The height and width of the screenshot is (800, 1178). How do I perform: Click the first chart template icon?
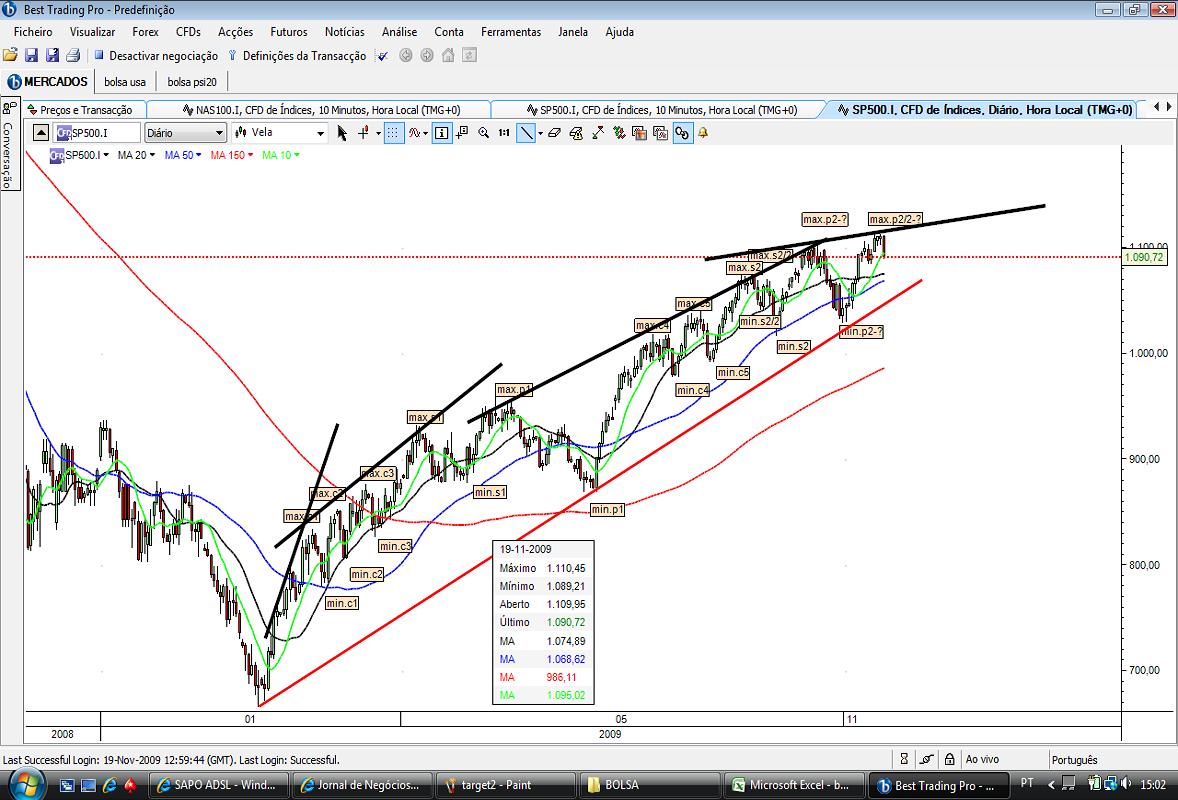[640, 133]
